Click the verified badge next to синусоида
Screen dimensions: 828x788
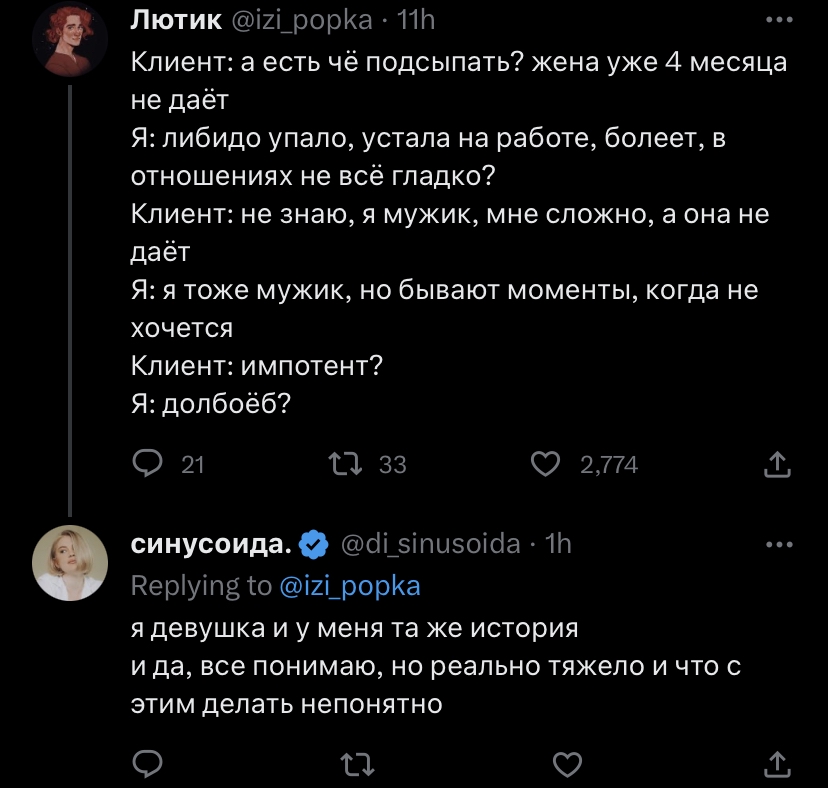[x=314, y=544]
